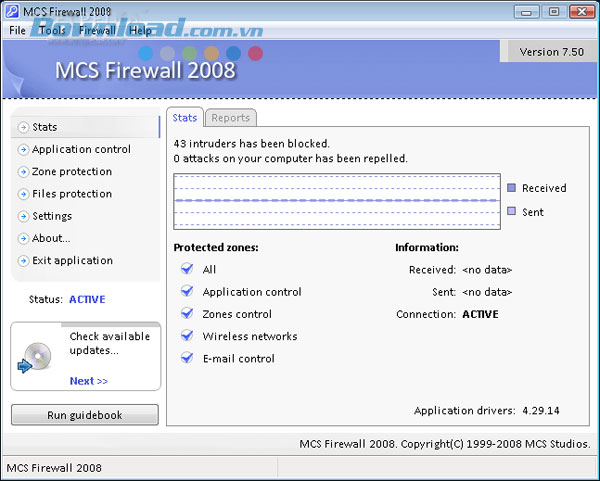Toggle the Zones control checkbox
600x481 pixels.
coord(186,314)
